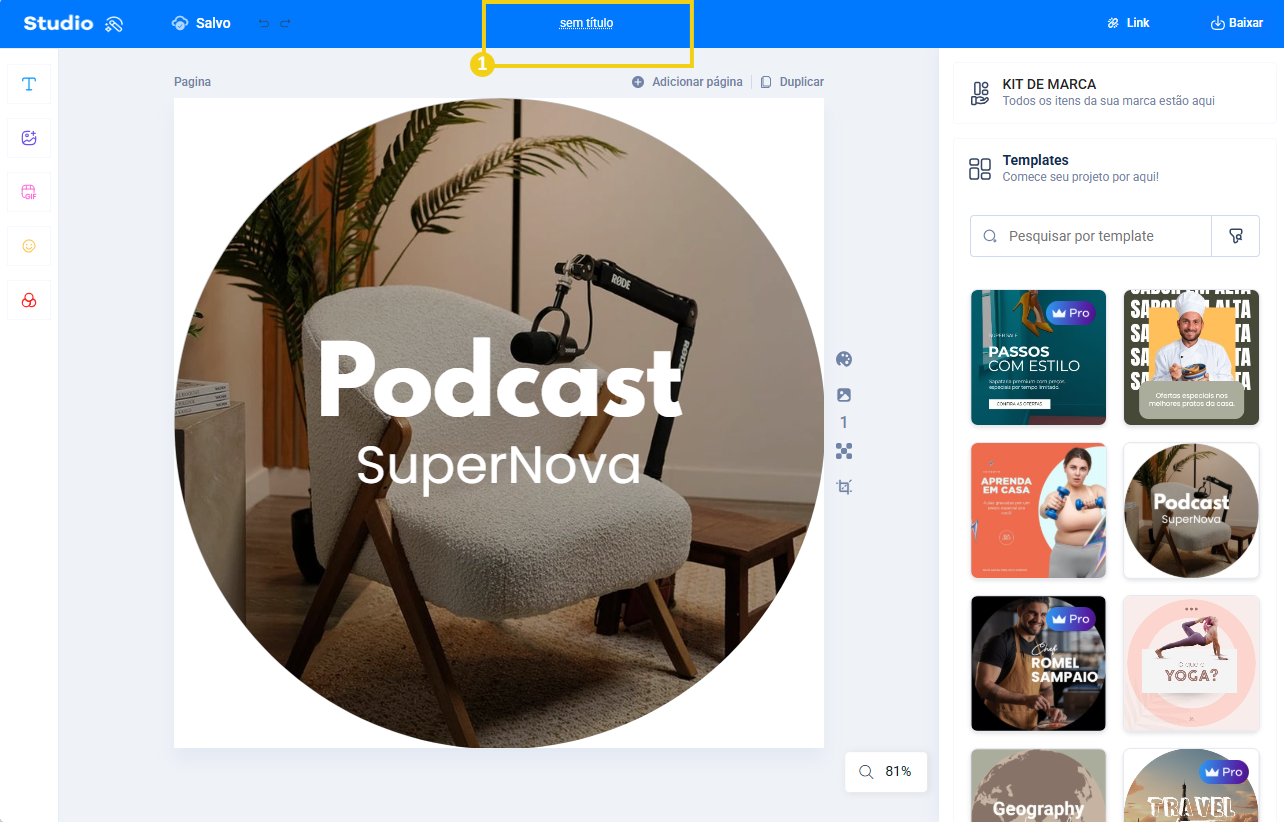
Task: Select the Passos com Estilo template
Action: tap(1038, 358)
